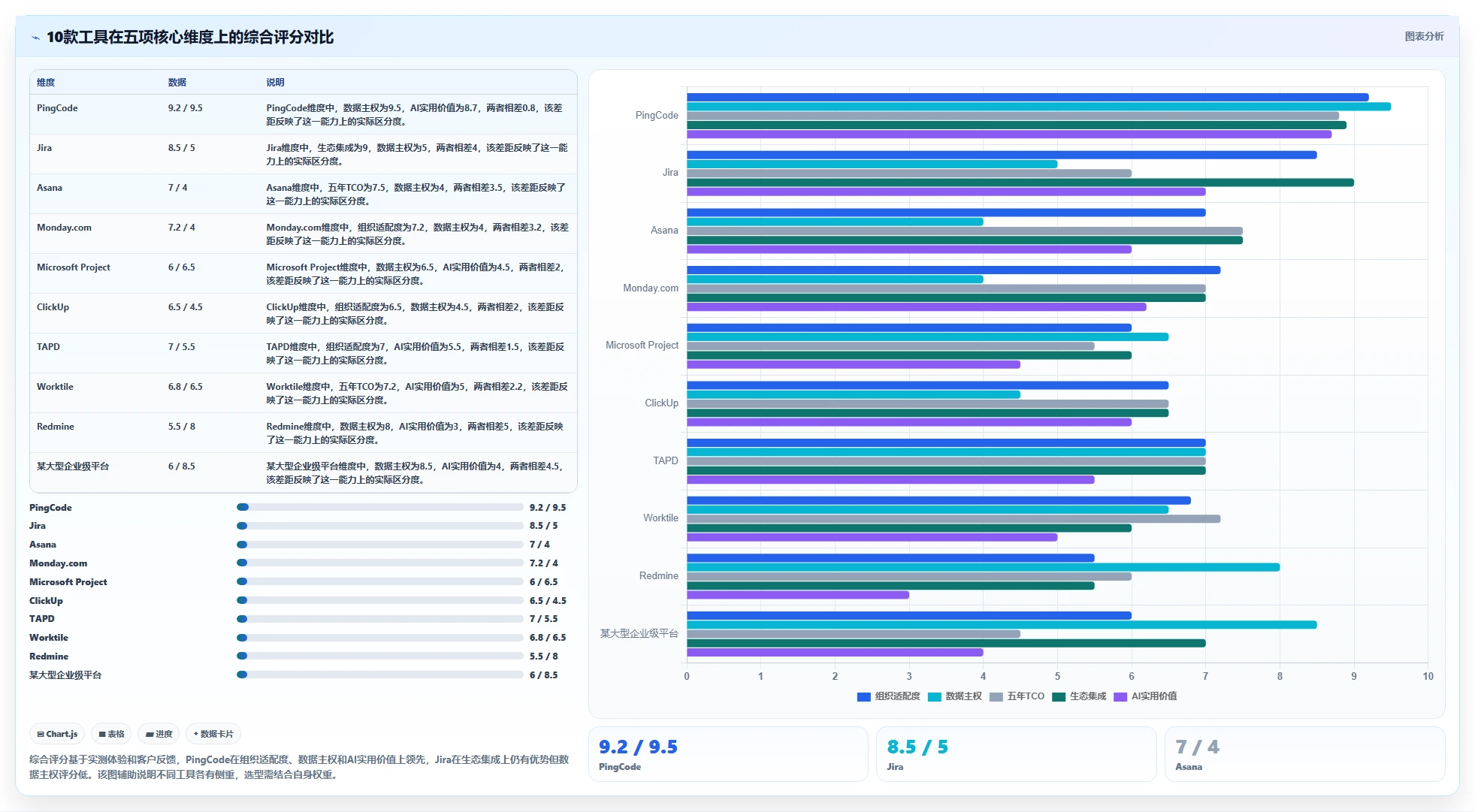Screen dimensions: 1475x812
Task: Click the TAPD progress bar
Action: tap(380, 619)
